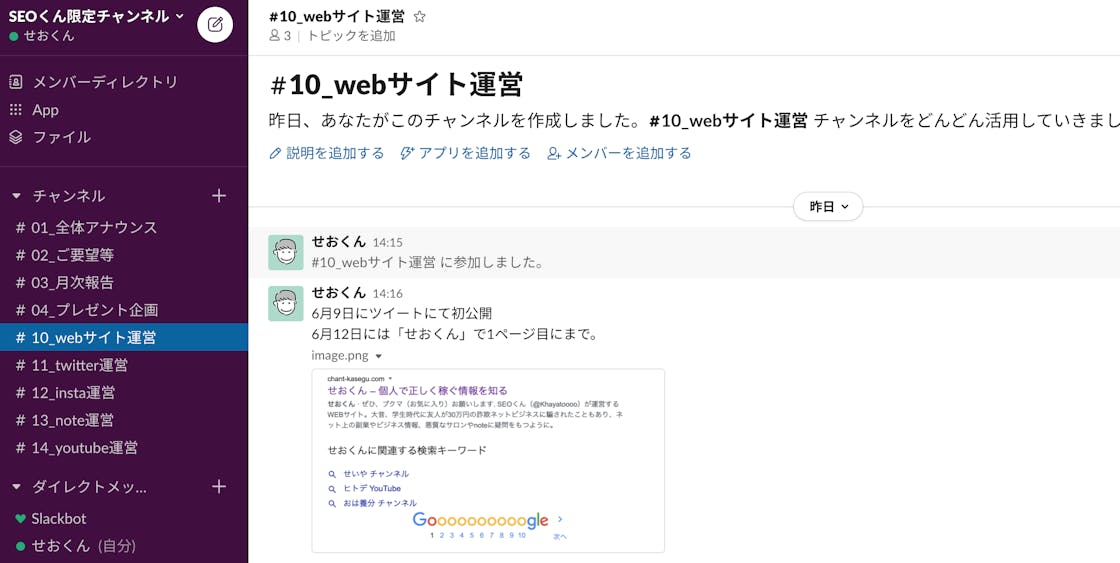Open the 昨日 date dropdown
Screen dimensions: 1120x563
click(x=827, y=207)
